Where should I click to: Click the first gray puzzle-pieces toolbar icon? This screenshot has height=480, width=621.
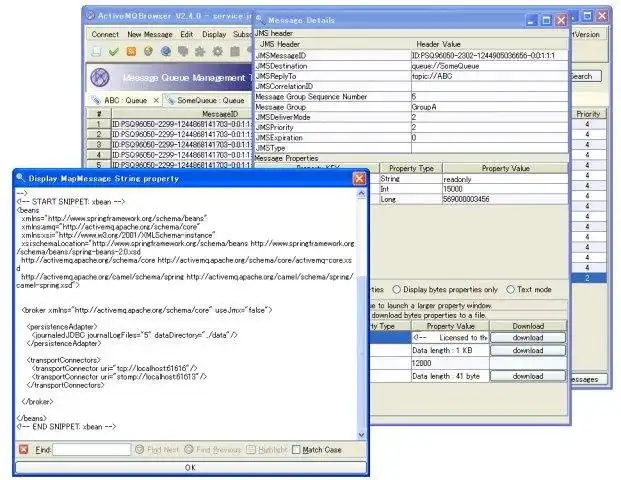tap(183, 51)
